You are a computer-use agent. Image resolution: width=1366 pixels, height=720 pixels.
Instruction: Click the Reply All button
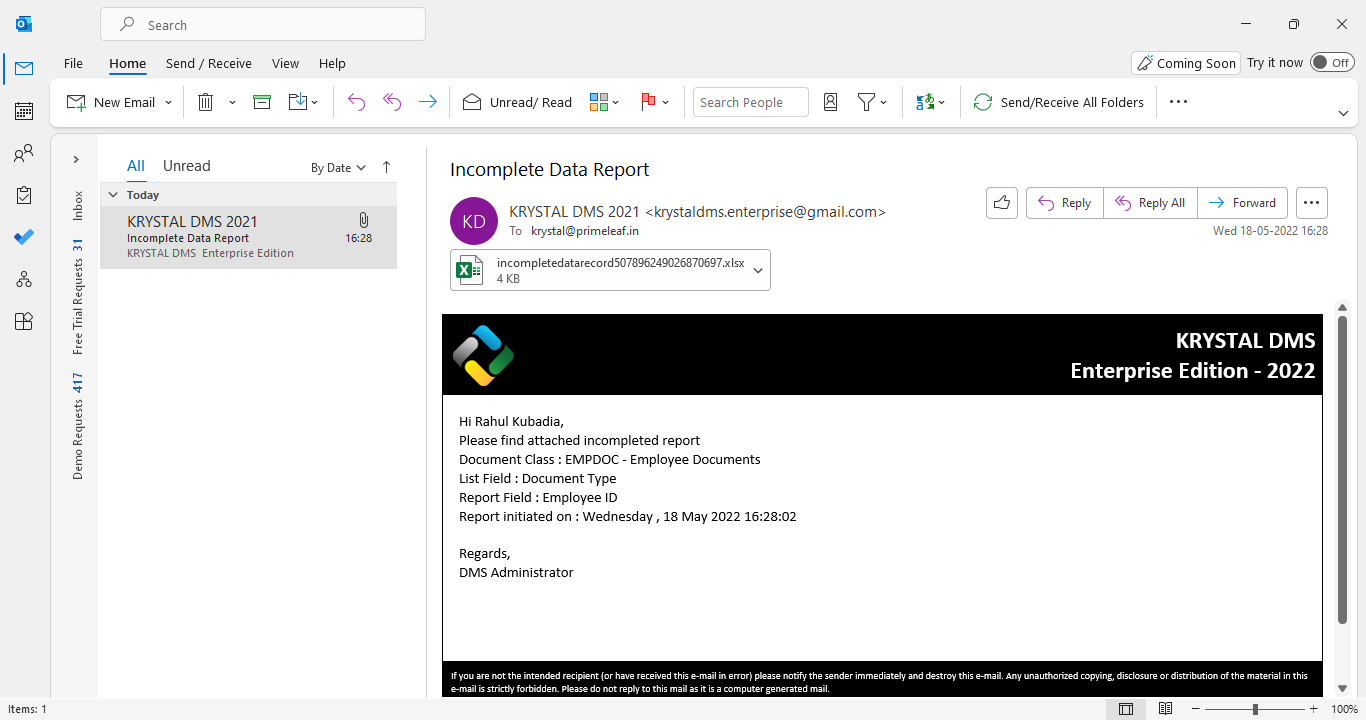pos(1149,202)
